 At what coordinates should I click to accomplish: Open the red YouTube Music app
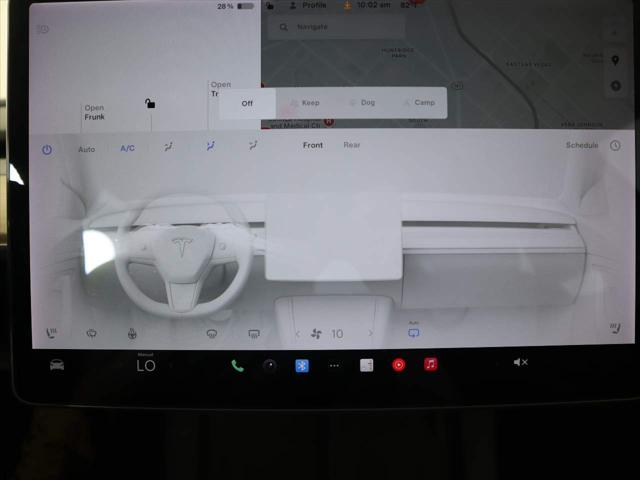point(398,364)
